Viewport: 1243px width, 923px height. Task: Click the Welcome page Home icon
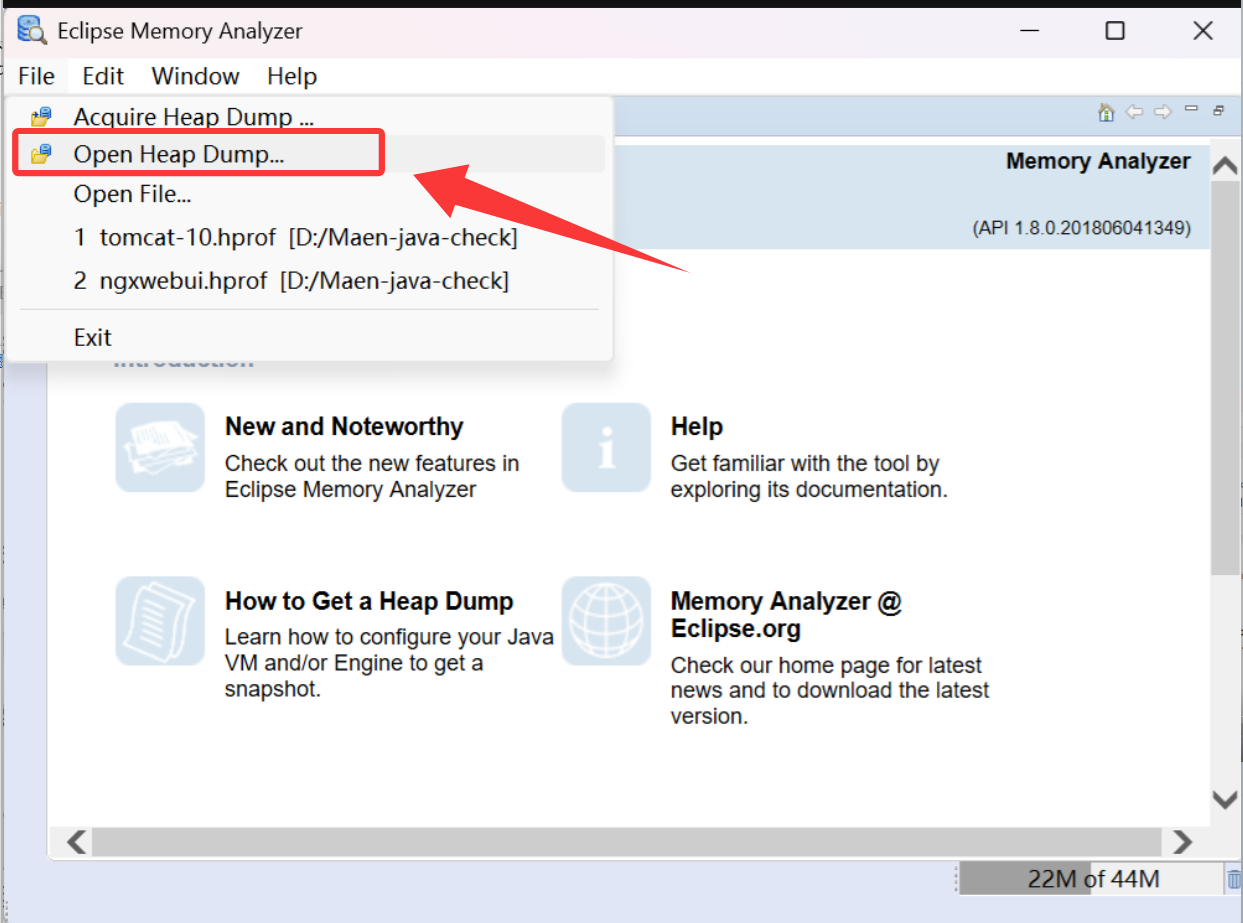click(1106, 112)
